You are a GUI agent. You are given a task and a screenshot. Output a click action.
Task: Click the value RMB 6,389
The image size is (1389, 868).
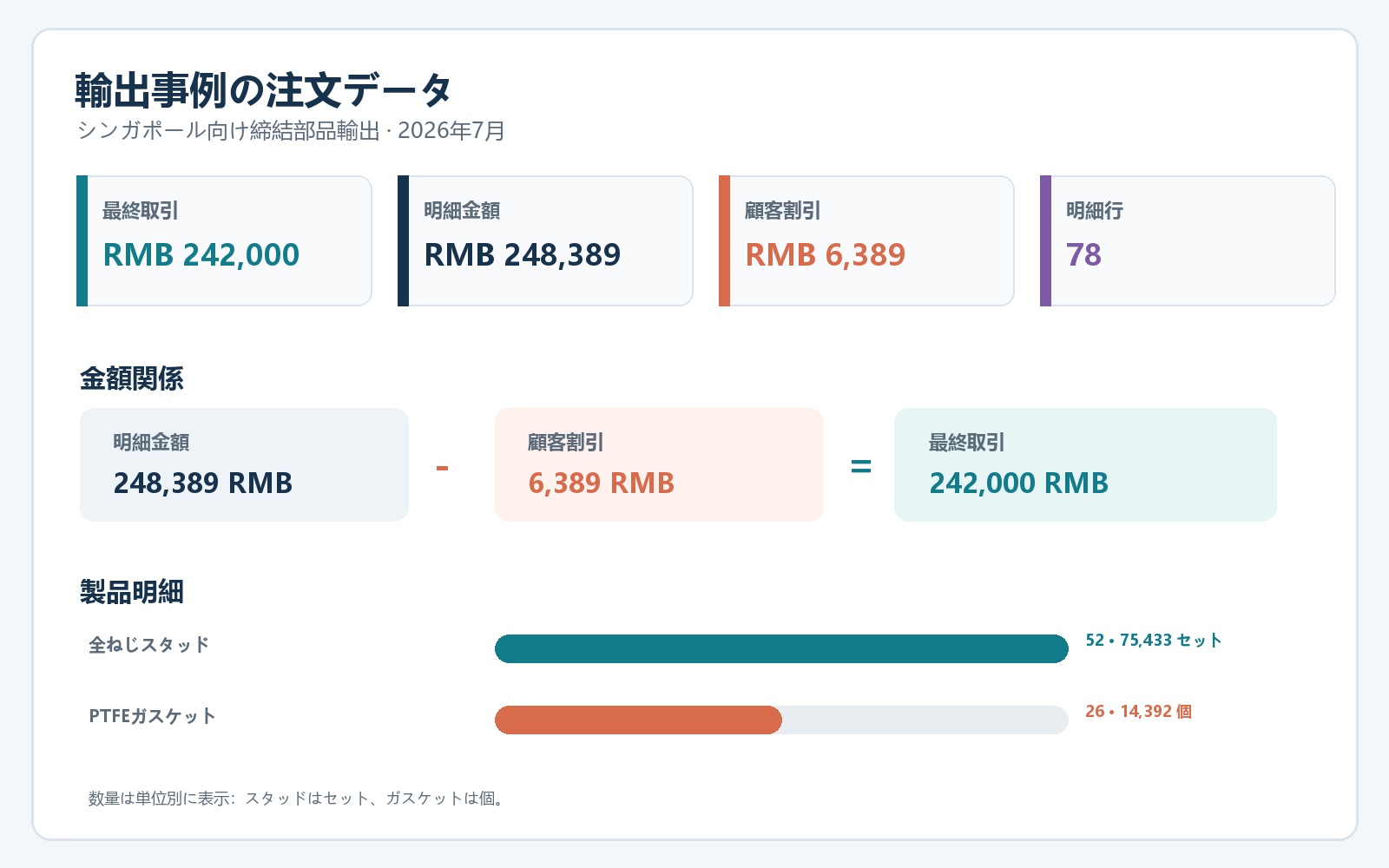[x=826, y=255]
